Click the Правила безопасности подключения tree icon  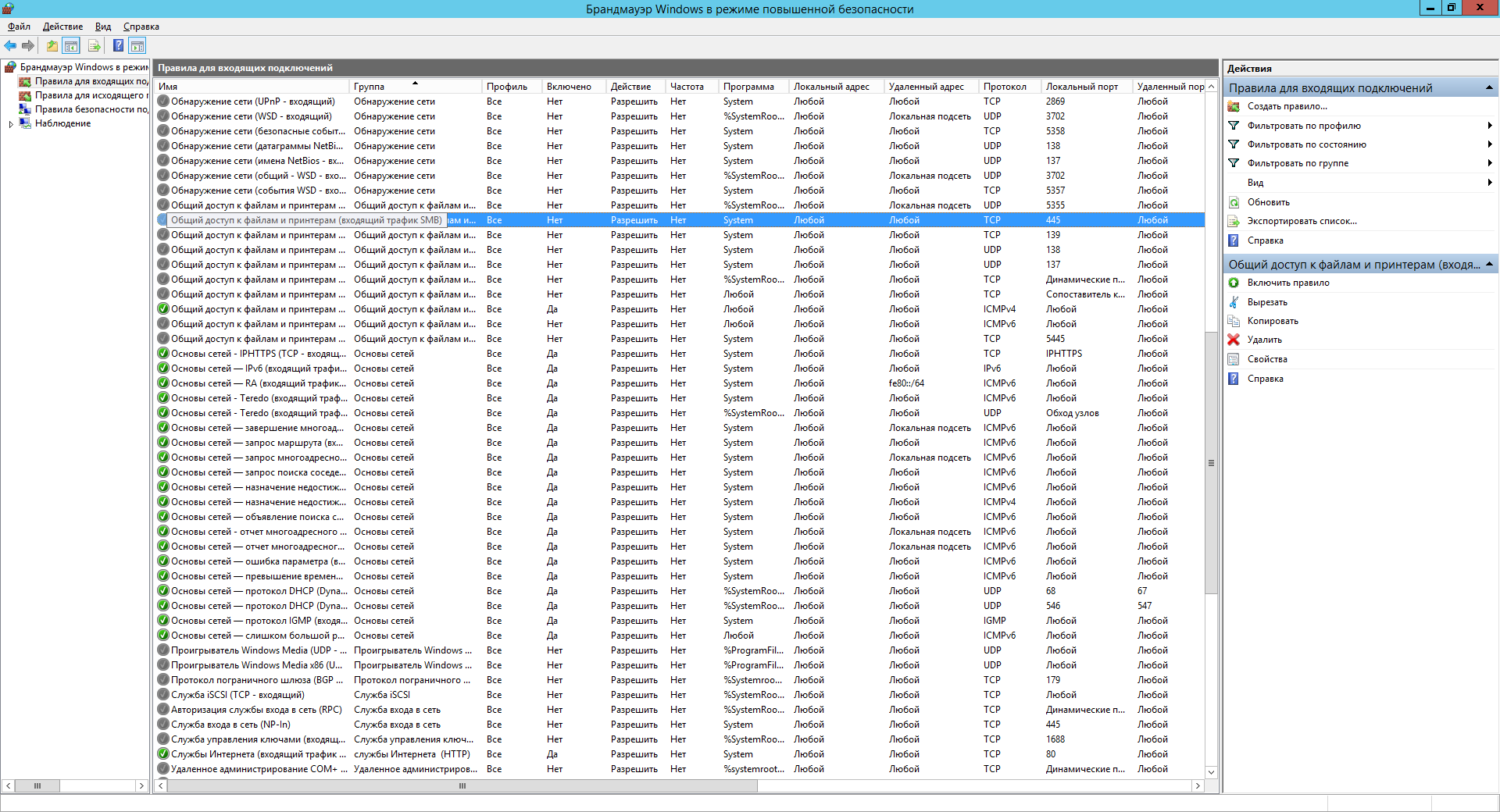point(25,109)
